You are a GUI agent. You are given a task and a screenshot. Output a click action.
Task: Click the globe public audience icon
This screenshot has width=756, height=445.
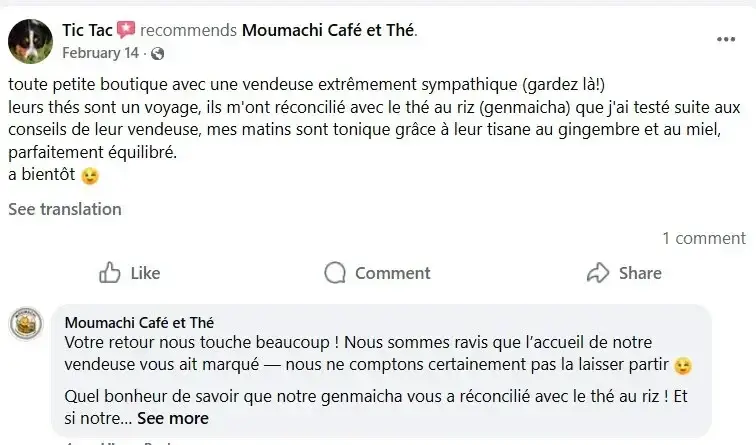click(x=157, y=53)
